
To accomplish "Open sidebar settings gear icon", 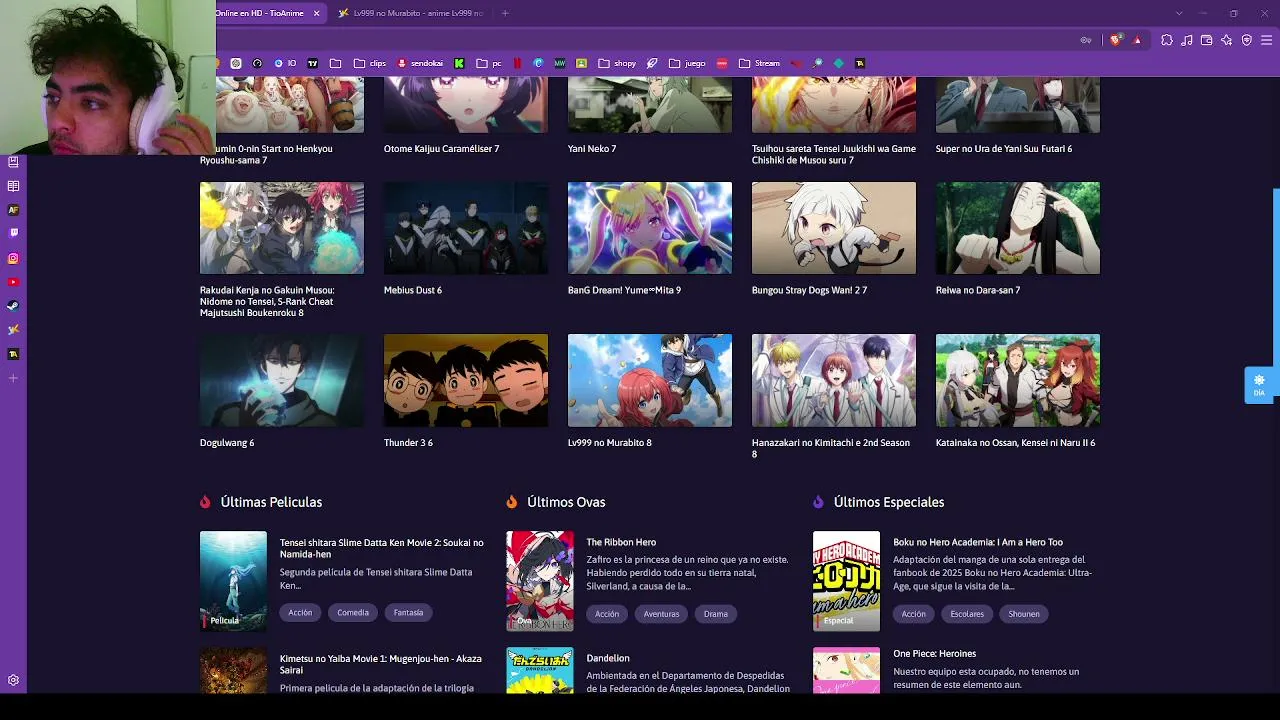I will coord(13,680).
